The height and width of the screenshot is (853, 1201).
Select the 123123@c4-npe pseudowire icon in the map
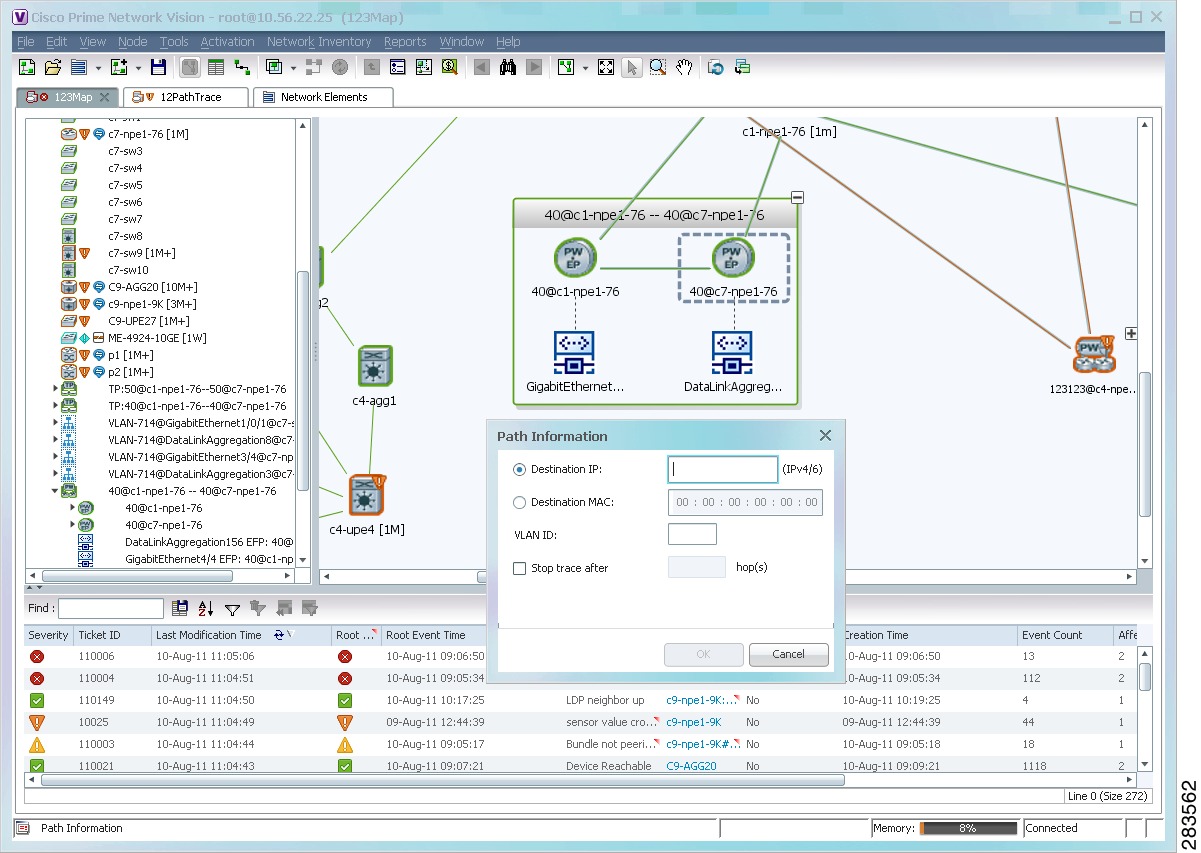(1093, 356)
